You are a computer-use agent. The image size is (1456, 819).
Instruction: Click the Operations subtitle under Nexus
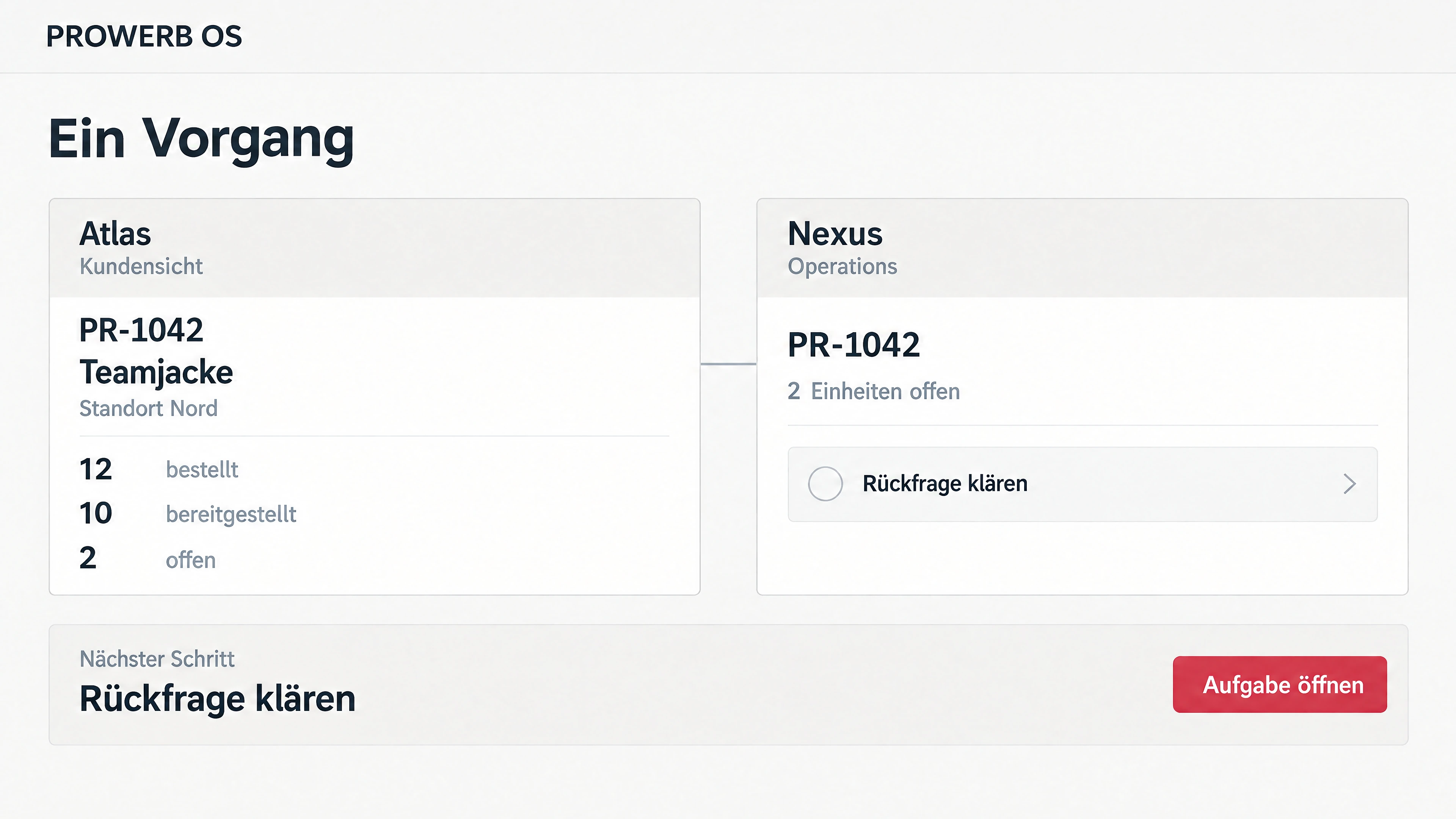pos(842,266)
